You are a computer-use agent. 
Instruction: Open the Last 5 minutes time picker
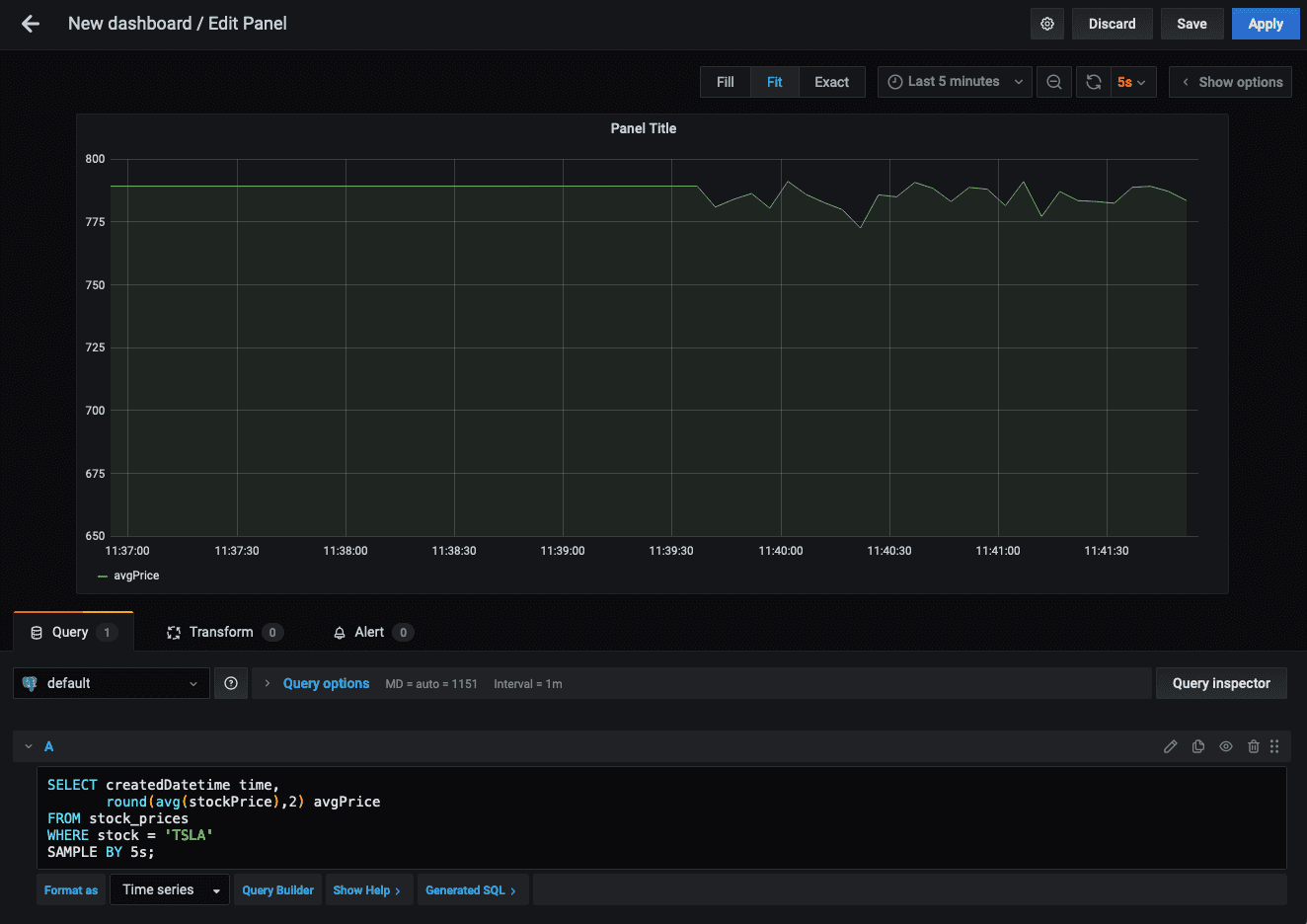pos(955,82)
